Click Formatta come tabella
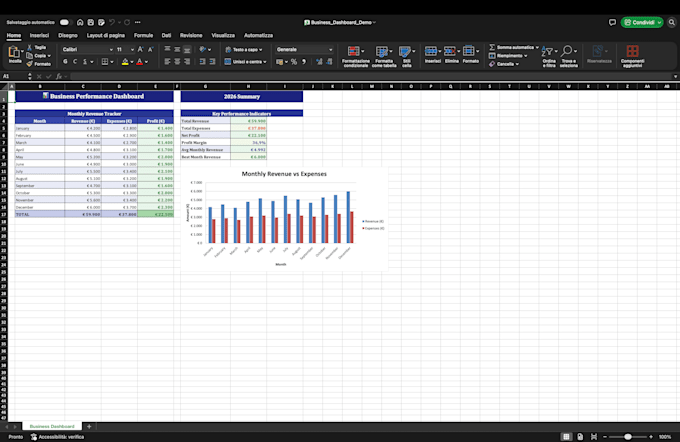This screenshot has width=680, height=442. pos(384,56)
